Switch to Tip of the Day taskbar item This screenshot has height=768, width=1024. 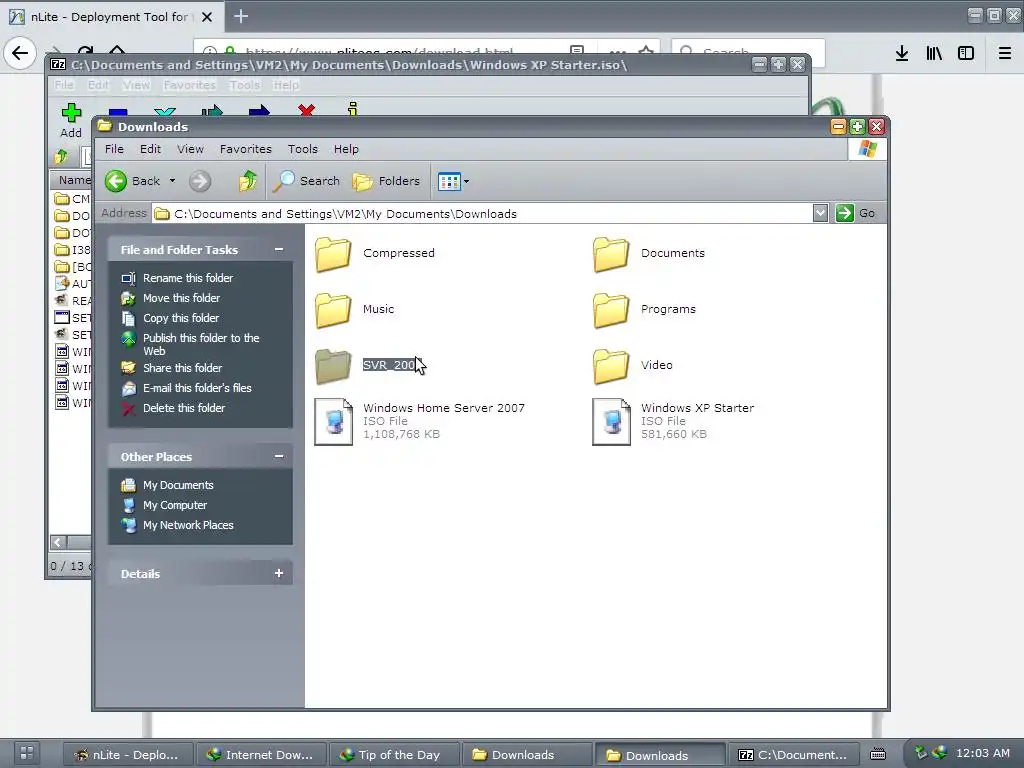[x=395, y=755]
